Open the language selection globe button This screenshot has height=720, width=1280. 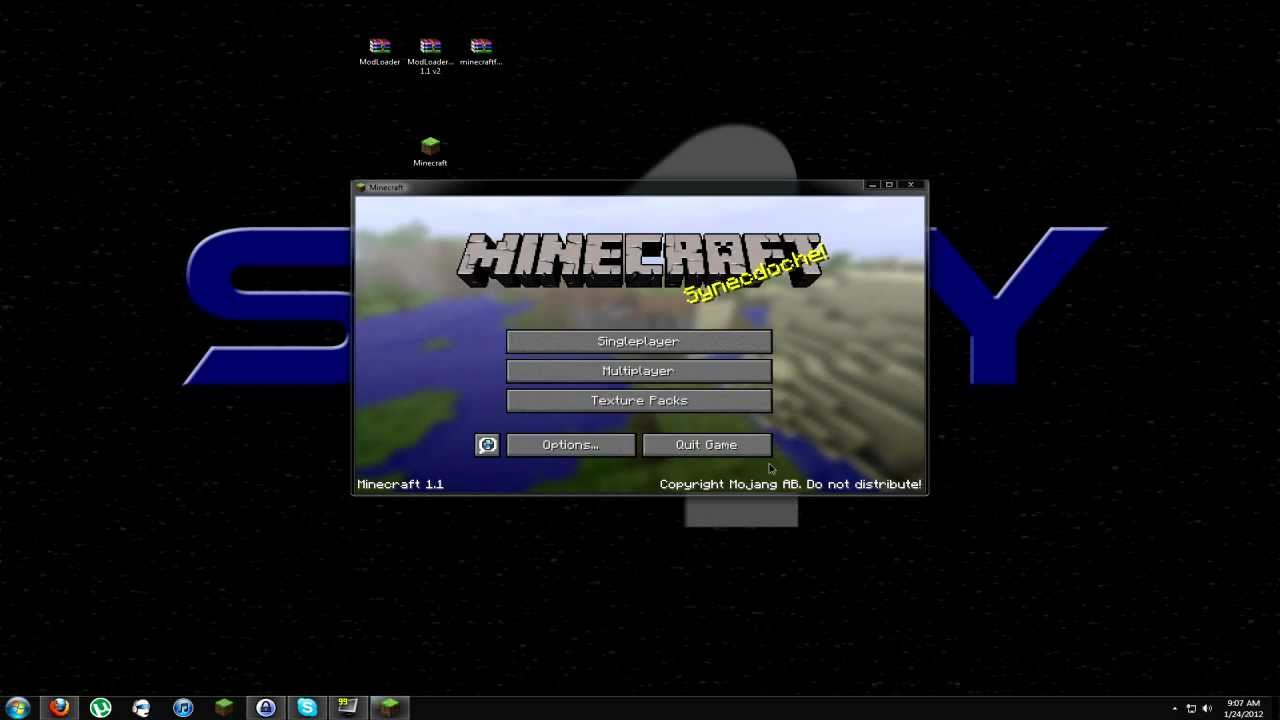coord(487,445)
